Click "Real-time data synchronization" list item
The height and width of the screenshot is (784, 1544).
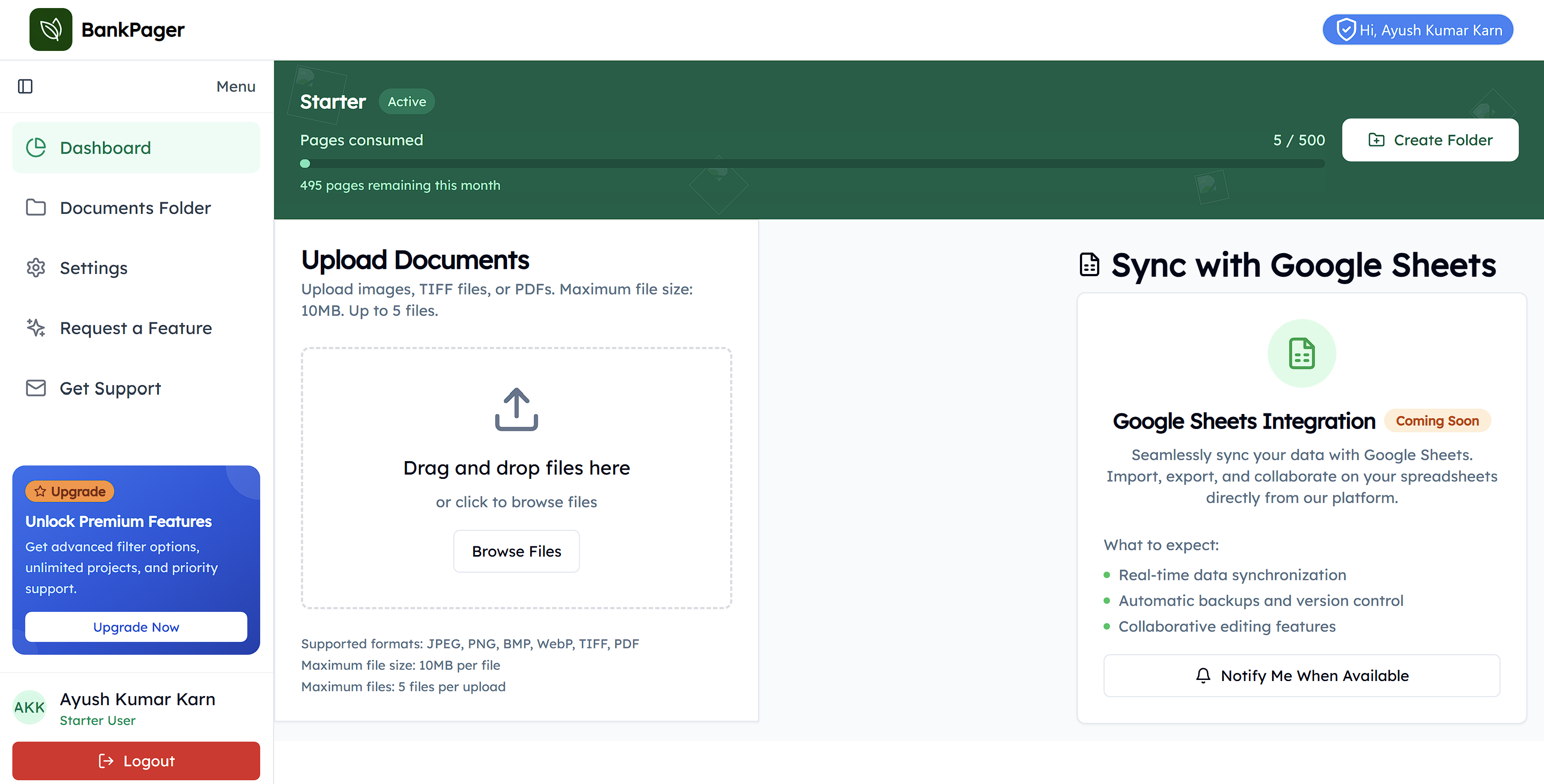pos(1232,575)
